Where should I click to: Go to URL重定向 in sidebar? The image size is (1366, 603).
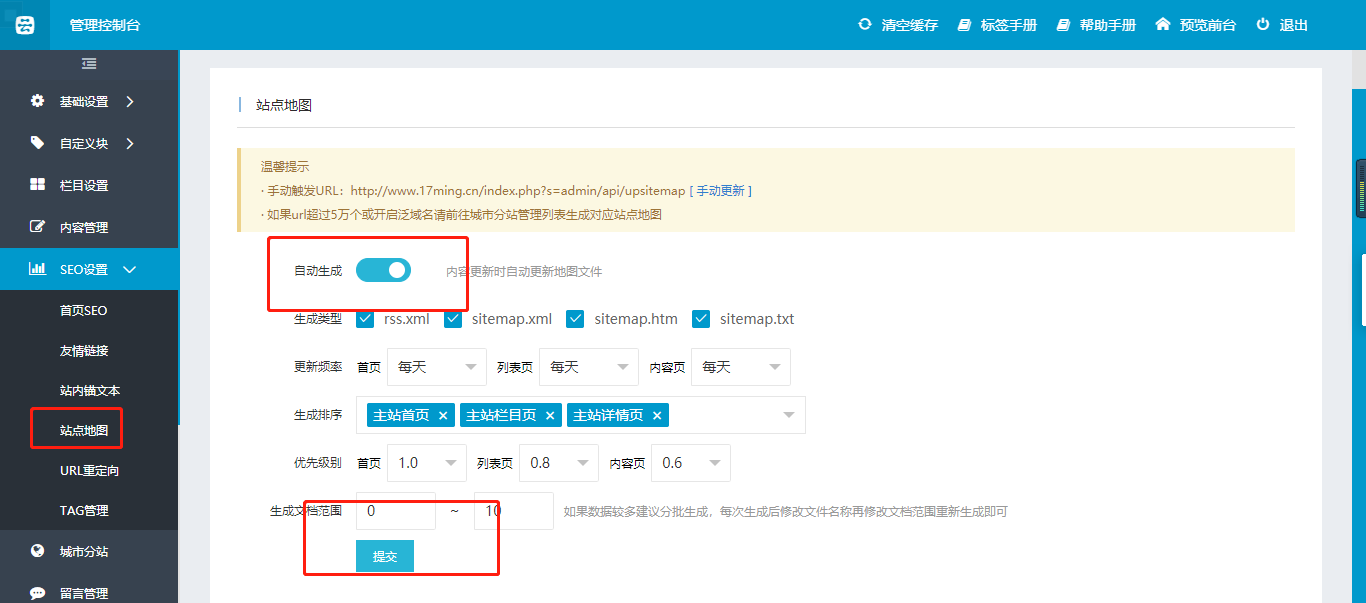[x=89, y=471]
